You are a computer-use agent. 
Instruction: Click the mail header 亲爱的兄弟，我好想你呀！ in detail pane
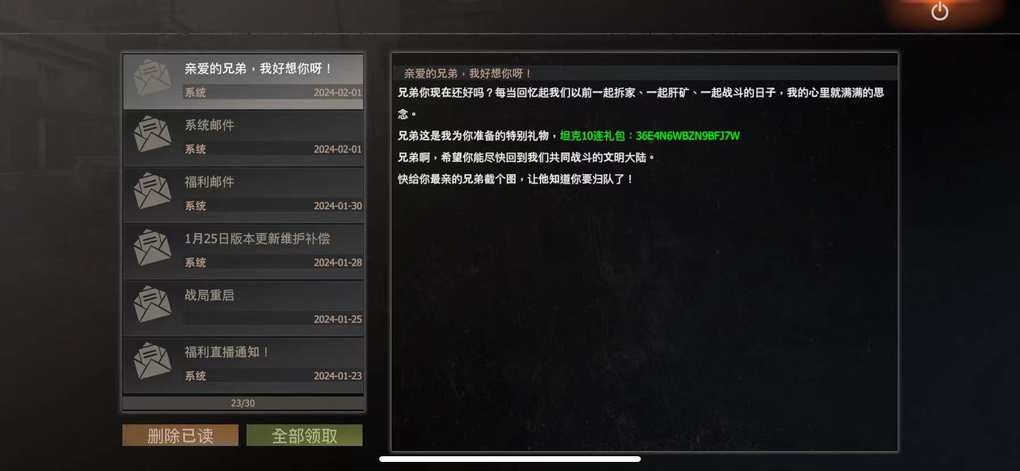(x=468, y=74)
